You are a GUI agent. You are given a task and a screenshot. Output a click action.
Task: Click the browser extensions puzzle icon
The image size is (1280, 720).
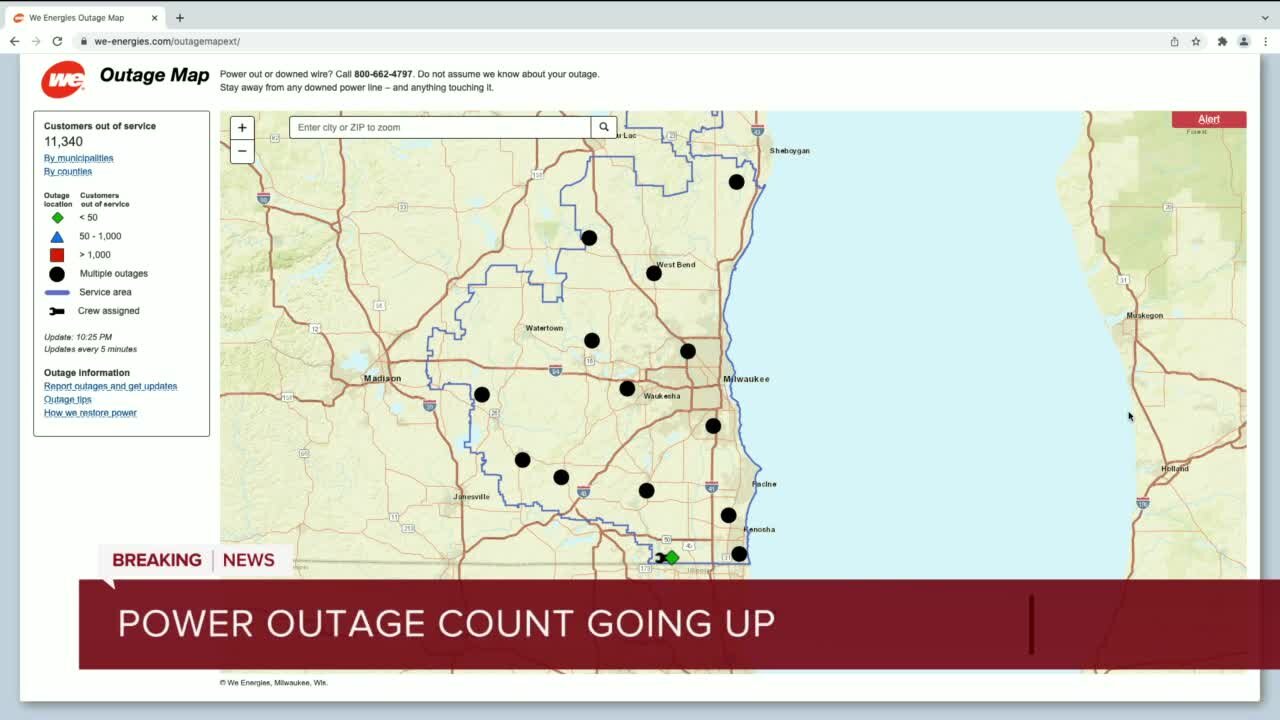click(1221, 41)
